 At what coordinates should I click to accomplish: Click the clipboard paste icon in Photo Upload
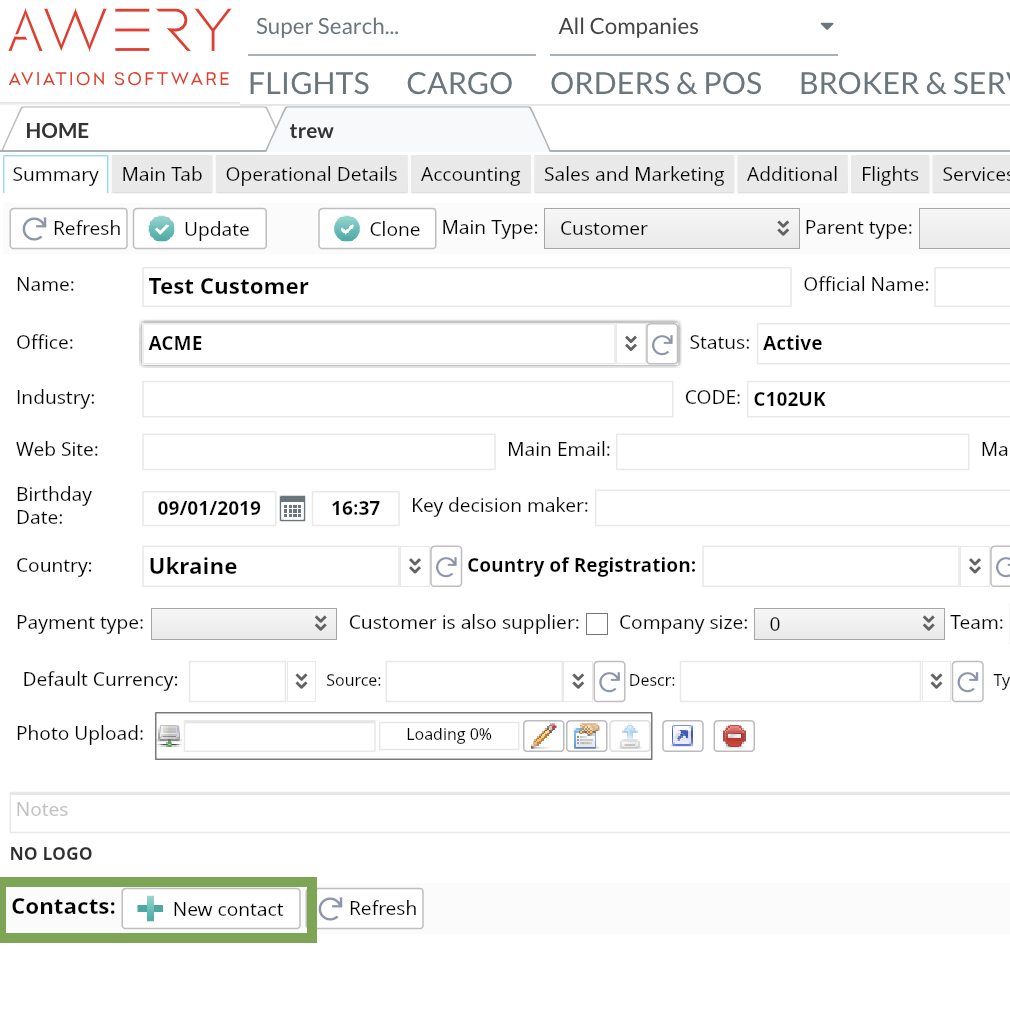click(x=586, y=736)
